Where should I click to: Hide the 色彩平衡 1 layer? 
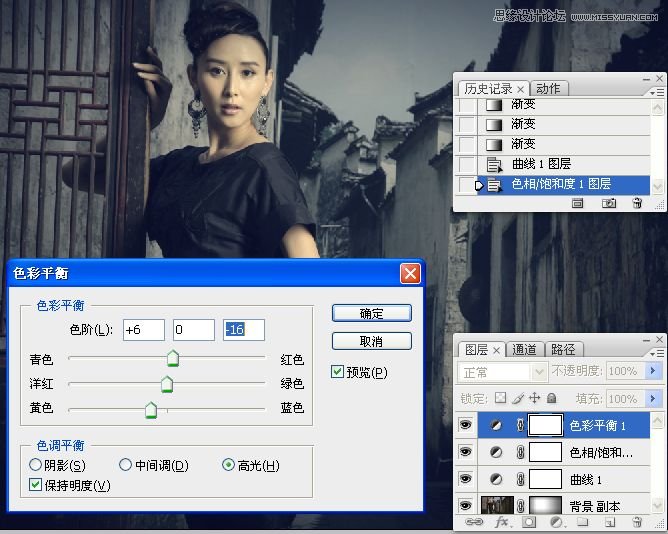[x=466, y=425]
